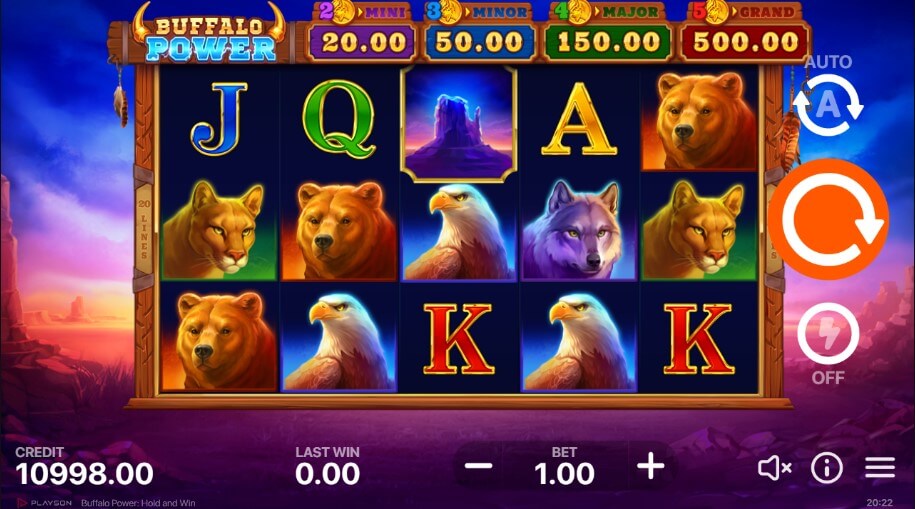
Task: Increase the bet with plus button
Action: (651, 466)
